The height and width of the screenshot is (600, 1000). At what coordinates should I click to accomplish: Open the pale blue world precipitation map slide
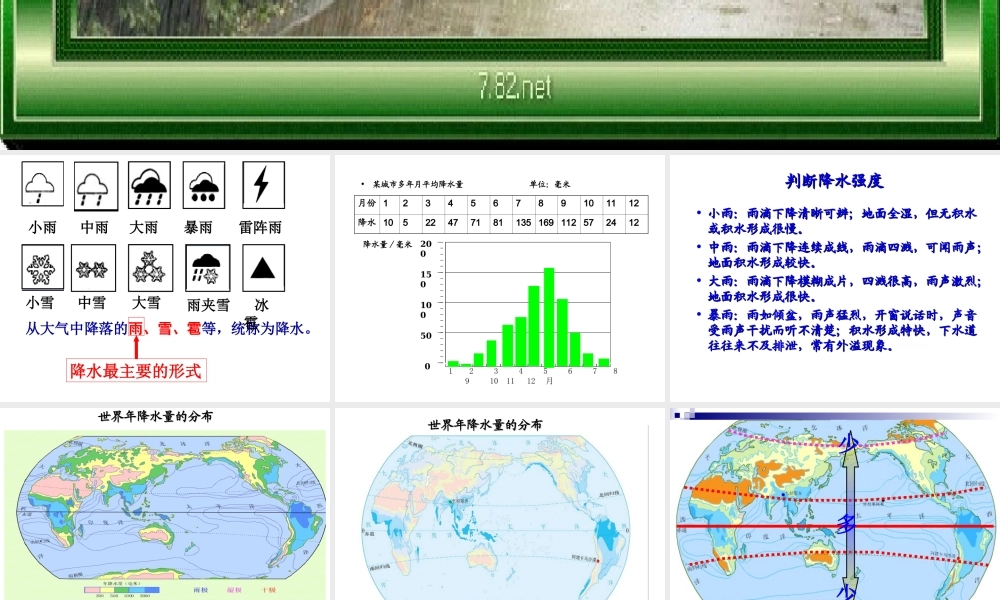click(x=499, y=504)
